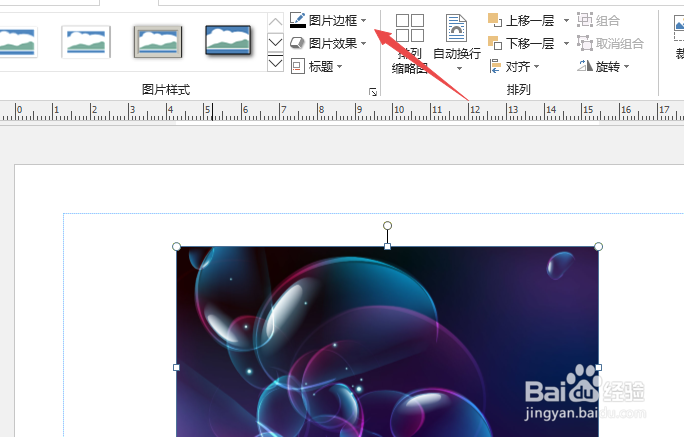The width and height of the screenshot is (684, 437).
Task: Open 图片样式 dialog launcher
Action: (373, 92)
